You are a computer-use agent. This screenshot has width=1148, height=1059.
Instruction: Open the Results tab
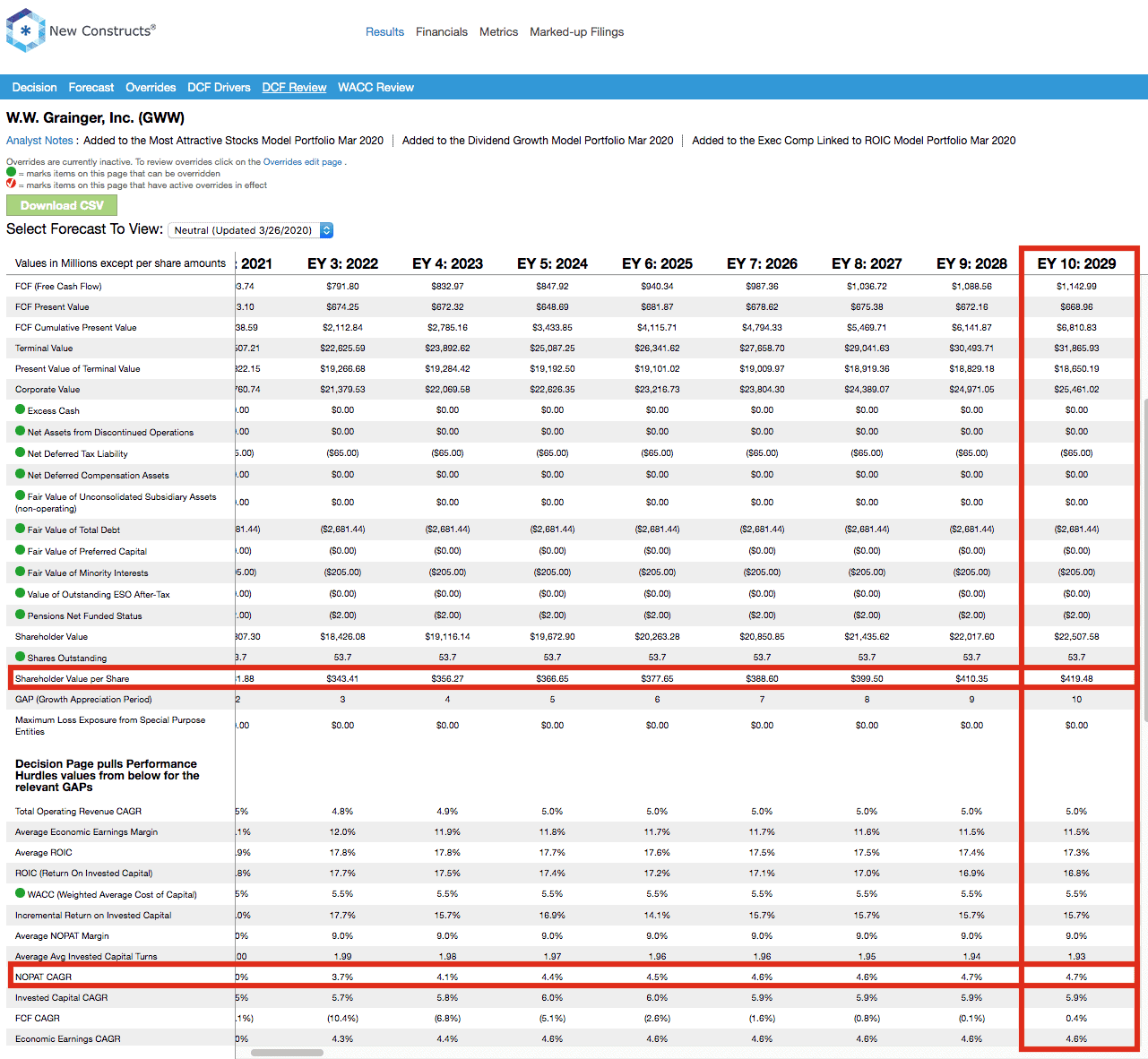pos(384,31)
